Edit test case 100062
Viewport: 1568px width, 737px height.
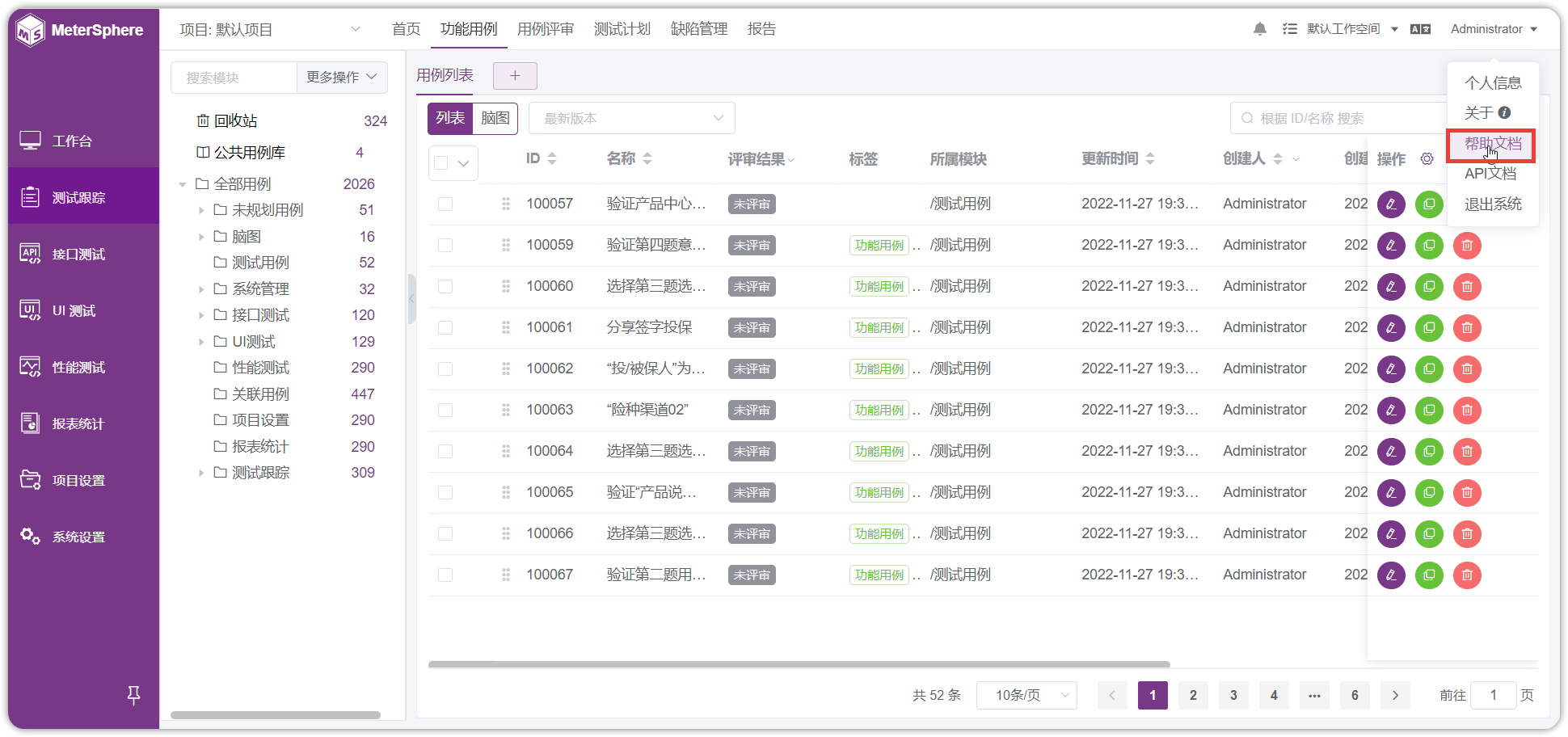point(1391,369)
